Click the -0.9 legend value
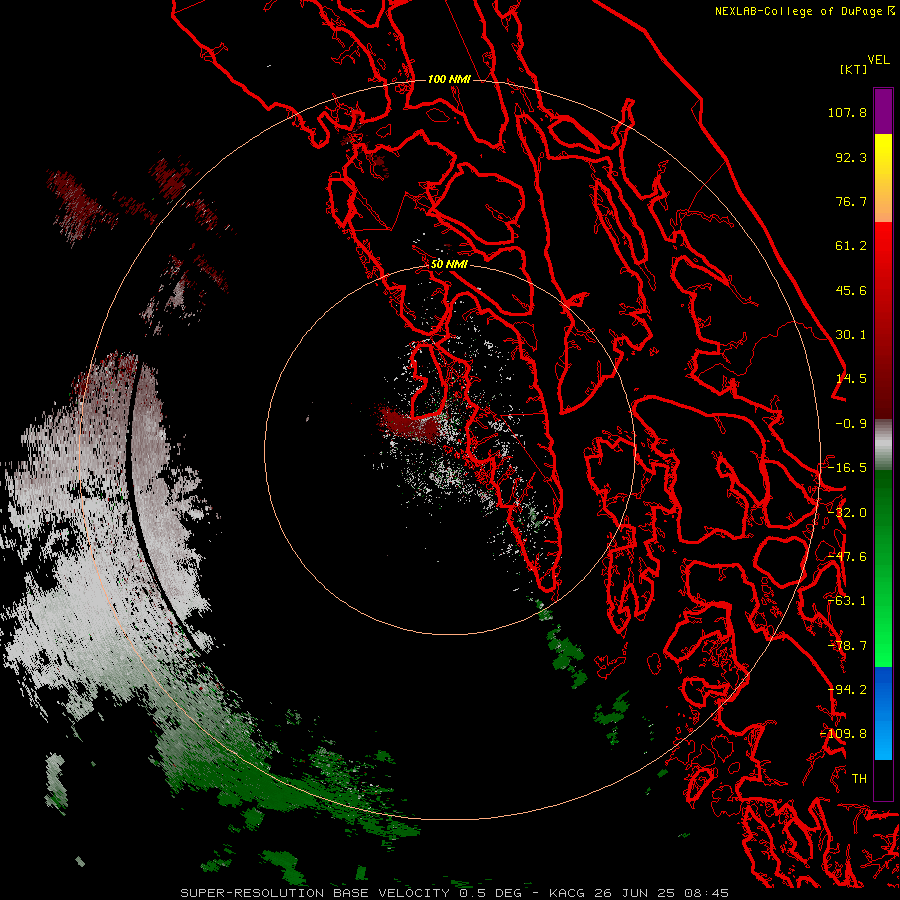The width and height of the screenshot is (900, 900). [x=851, y=424]
